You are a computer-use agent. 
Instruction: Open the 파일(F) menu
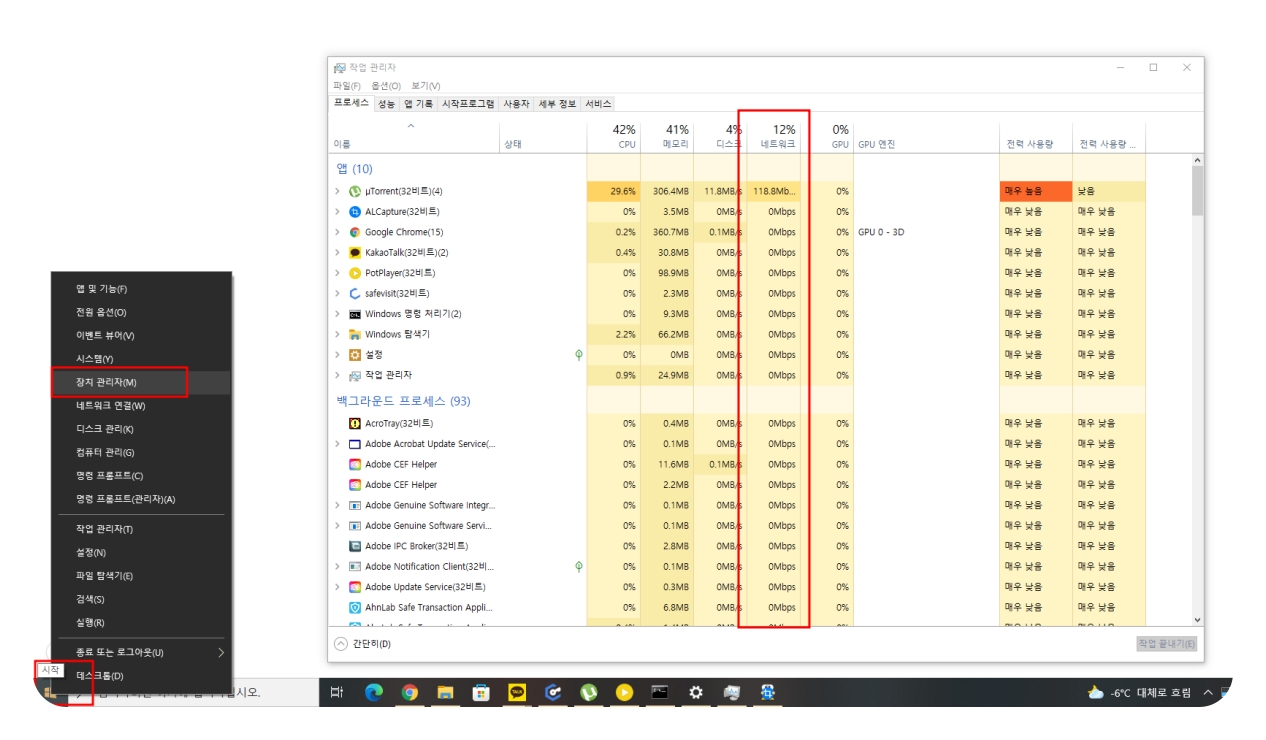[x=347, y=86]
